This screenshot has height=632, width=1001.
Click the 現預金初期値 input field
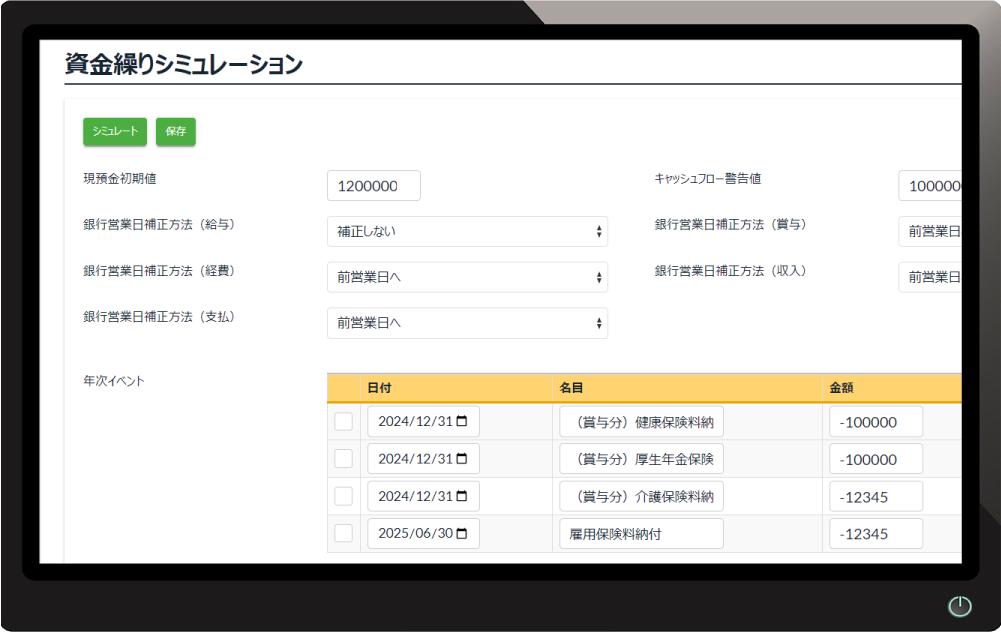tap(373, 186)
